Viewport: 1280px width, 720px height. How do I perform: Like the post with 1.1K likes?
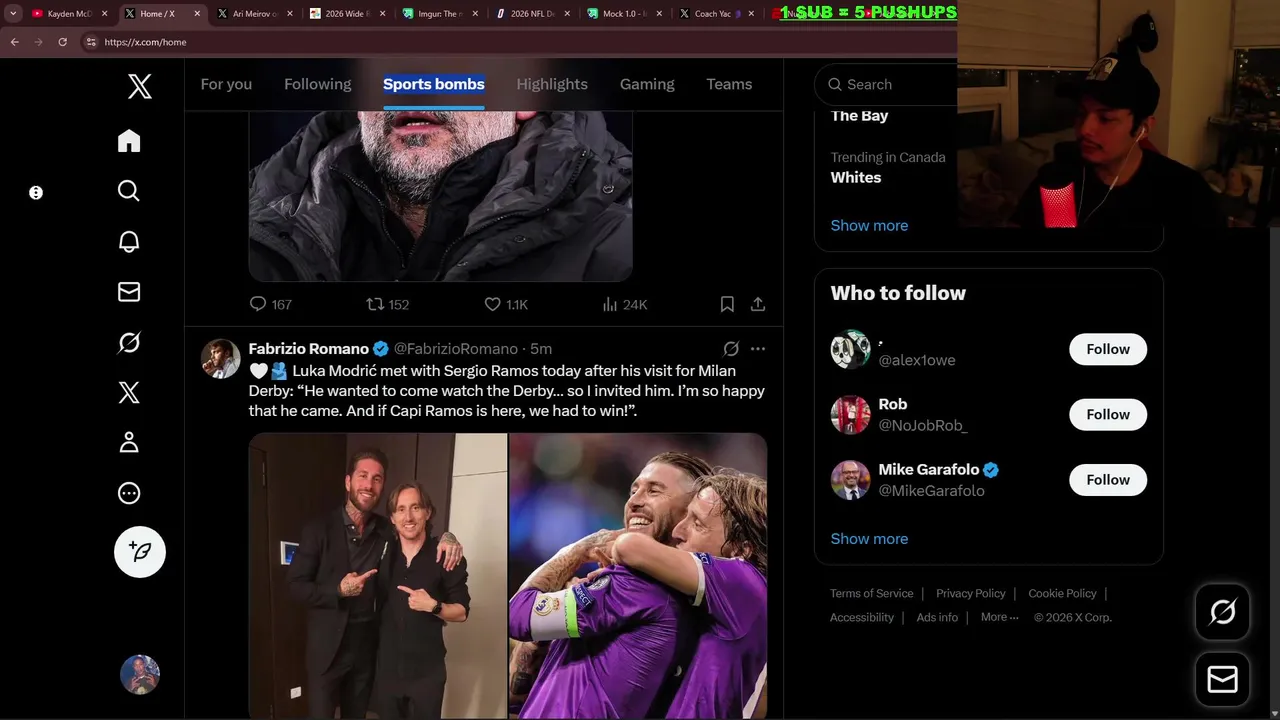(x=506, y=304)
